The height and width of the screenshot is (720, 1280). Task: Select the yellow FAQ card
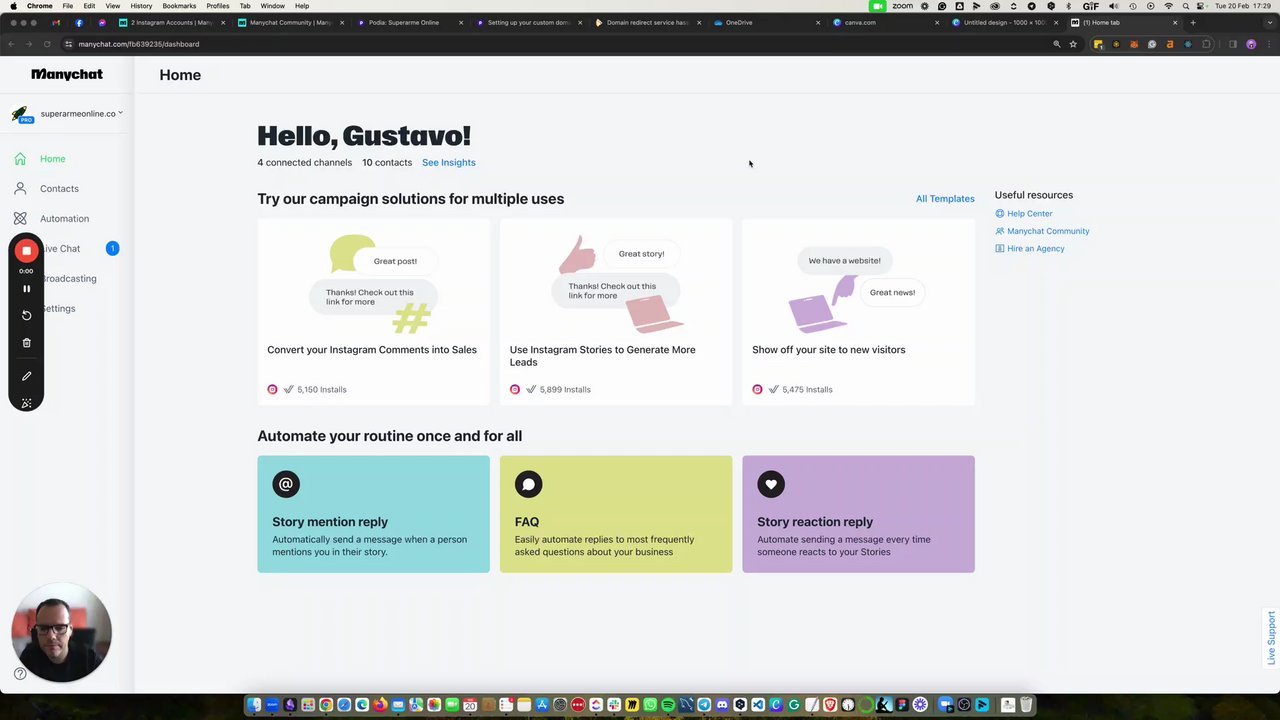pos(616,514)
